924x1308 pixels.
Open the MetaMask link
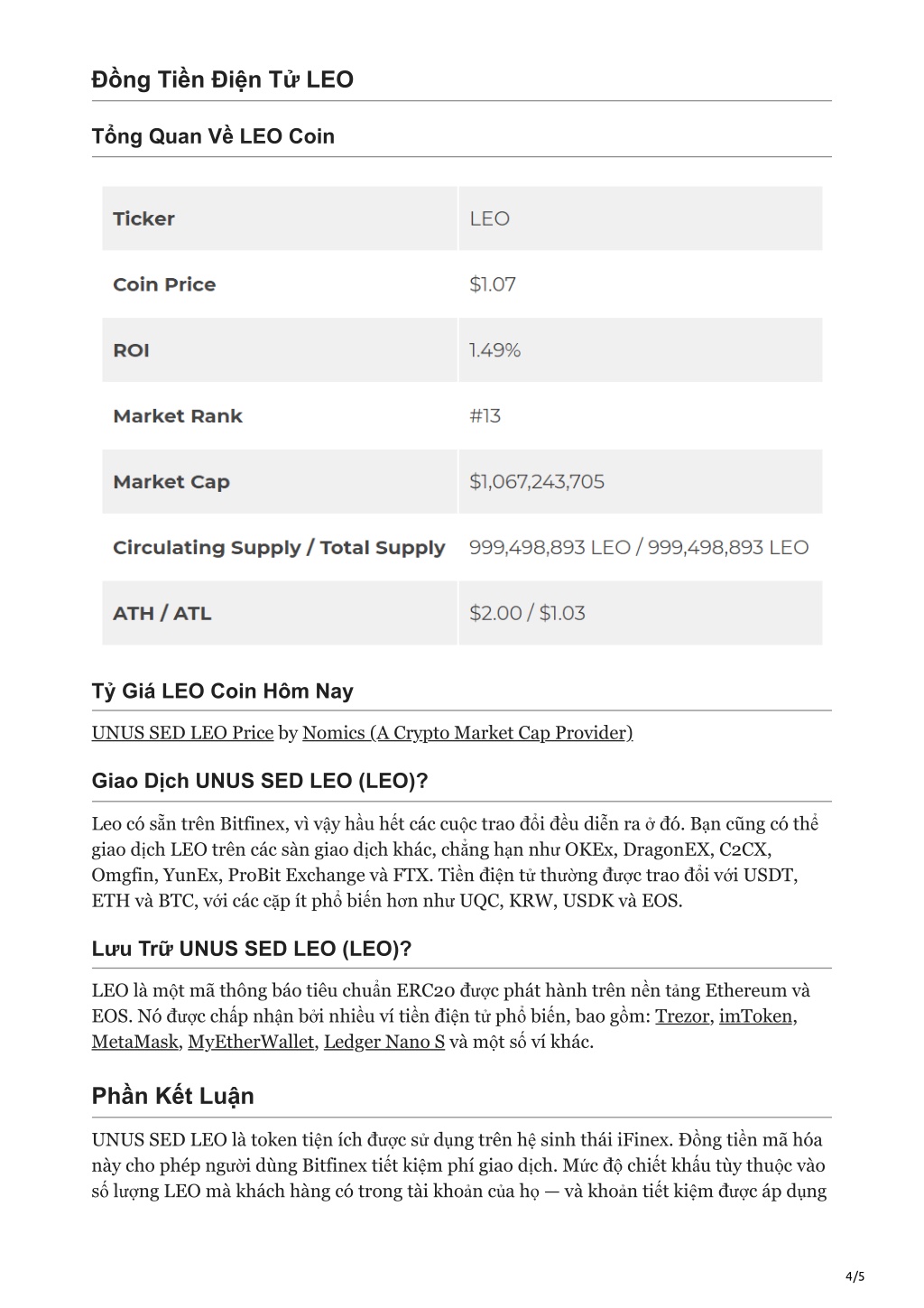pyautogui.click(x=135, y=1042)
